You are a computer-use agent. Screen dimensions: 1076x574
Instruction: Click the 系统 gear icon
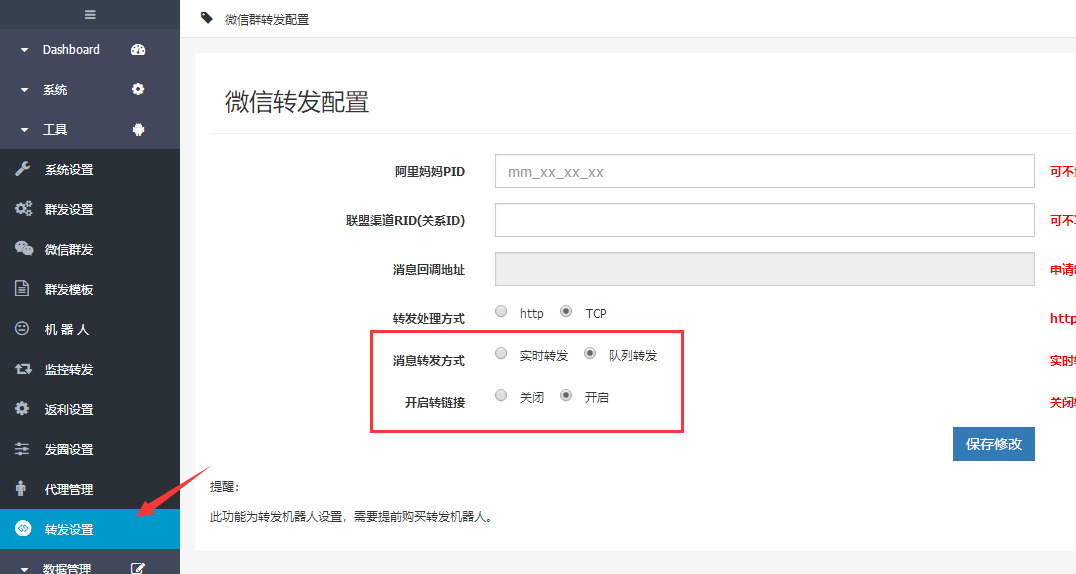tap(138, 89)
